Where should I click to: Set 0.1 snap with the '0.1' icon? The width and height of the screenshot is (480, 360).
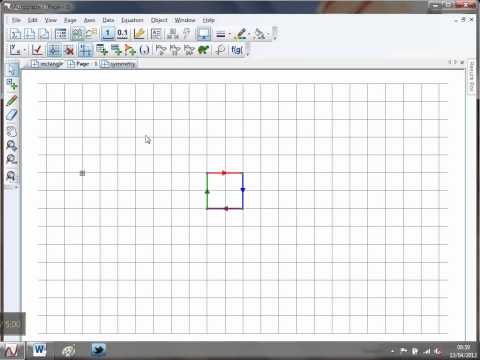(x=122, y=34)
